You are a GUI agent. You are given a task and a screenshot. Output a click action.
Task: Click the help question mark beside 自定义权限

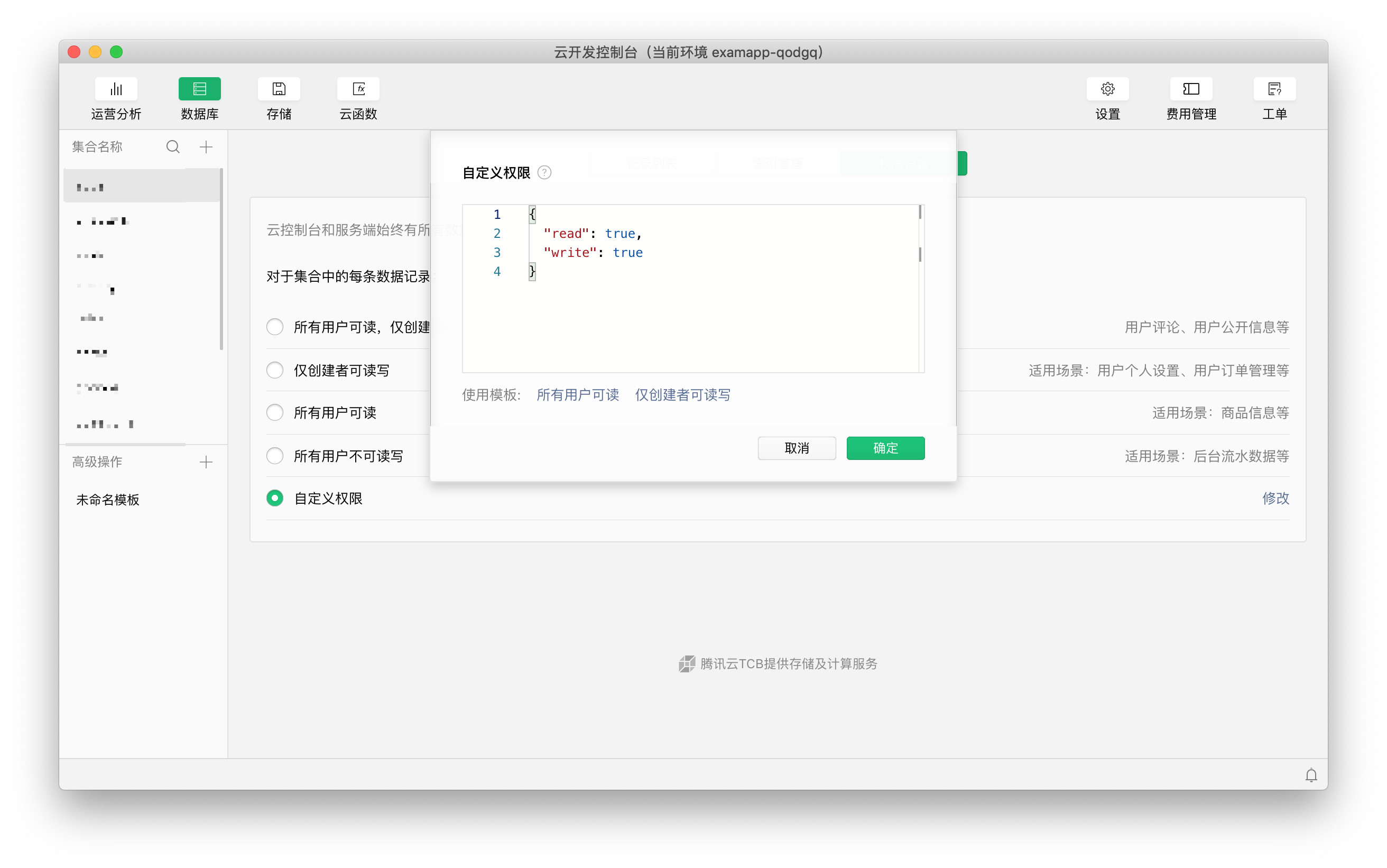[544, 173]
